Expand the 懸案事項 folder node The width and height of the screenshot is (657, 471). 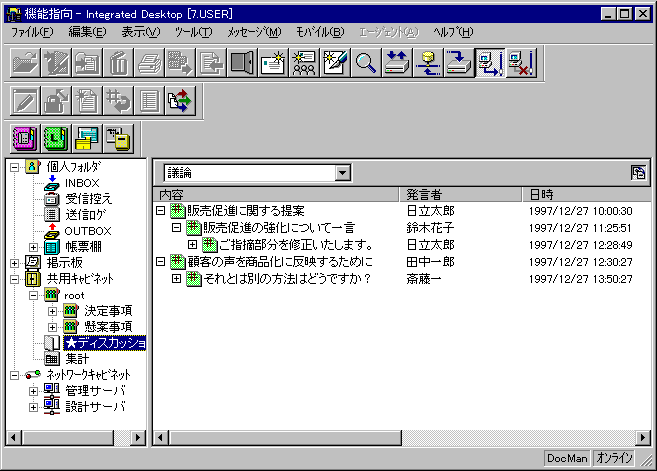(52, 327)
